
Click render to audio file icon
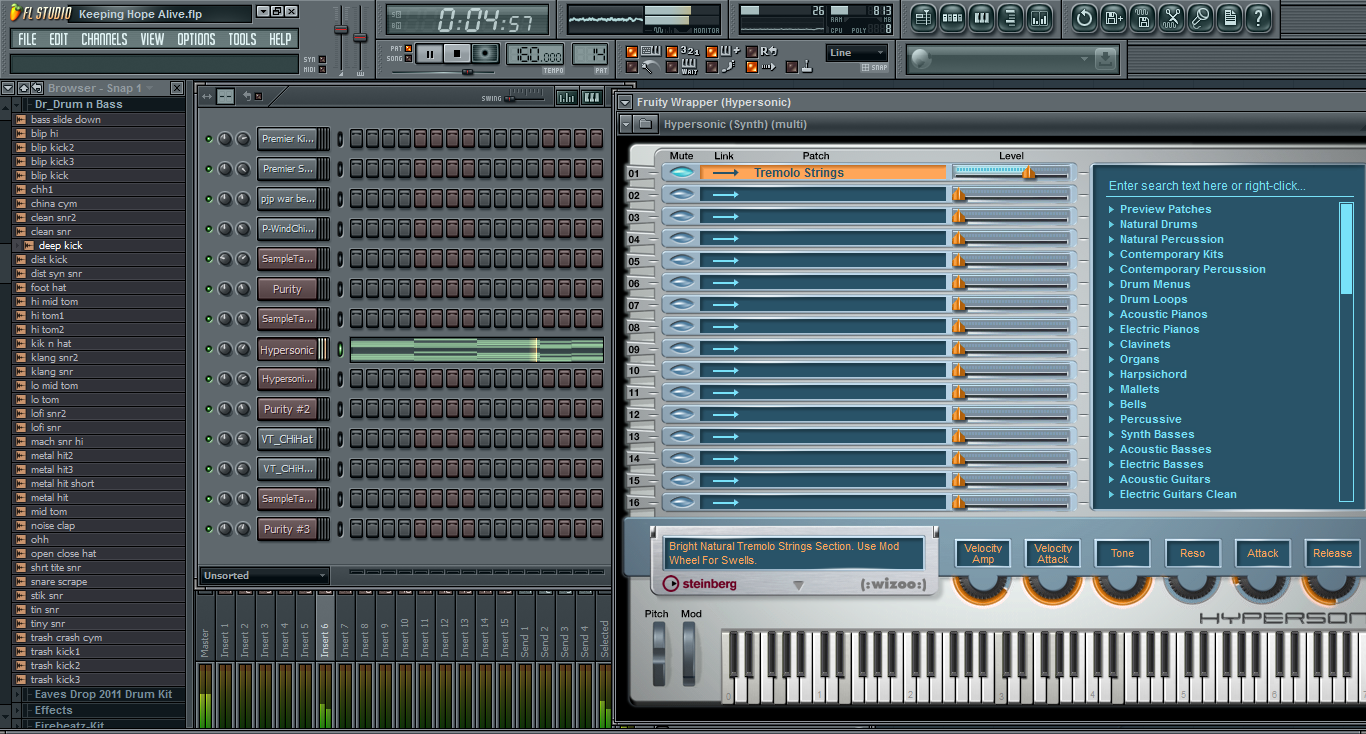point(1142,17)
